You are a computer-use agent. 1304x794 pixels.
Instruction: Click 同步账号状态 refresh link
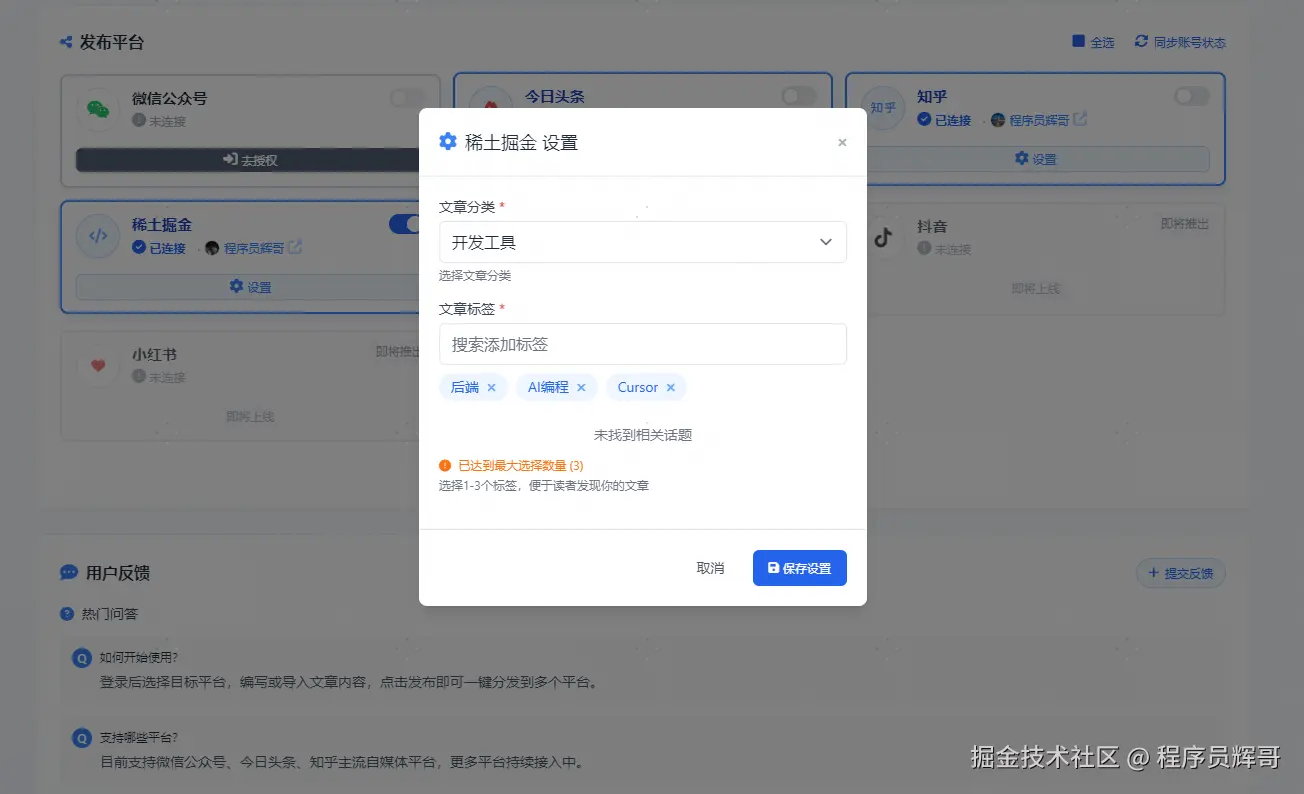click(1180, 42)
